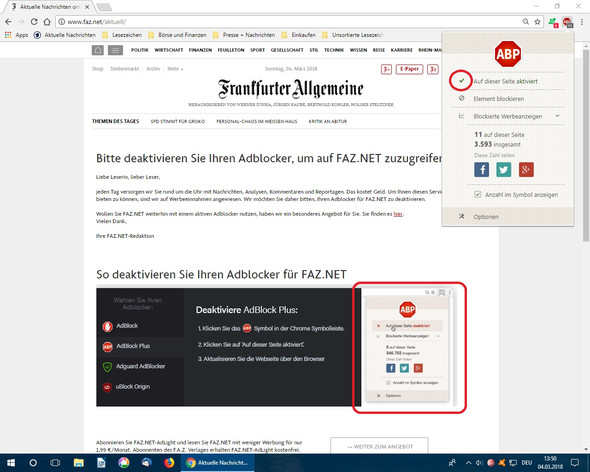Open the 'Unsortierte Lesezeichen' bookmarks folder
This screenshot has height=472, width=590.
tap(353, 35)
